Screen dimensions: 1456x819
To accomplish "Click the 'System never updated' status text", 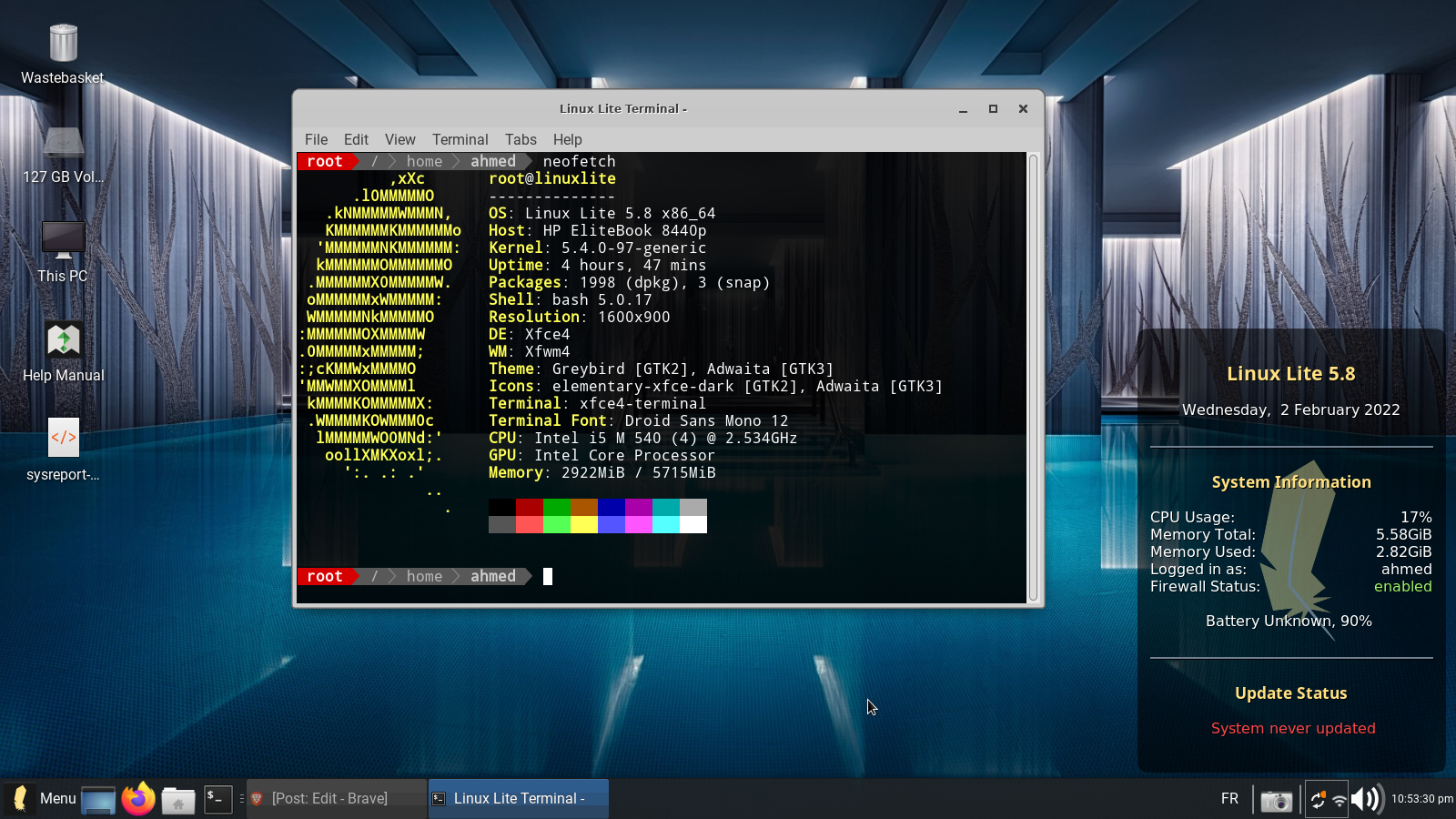I will 1293,728.
